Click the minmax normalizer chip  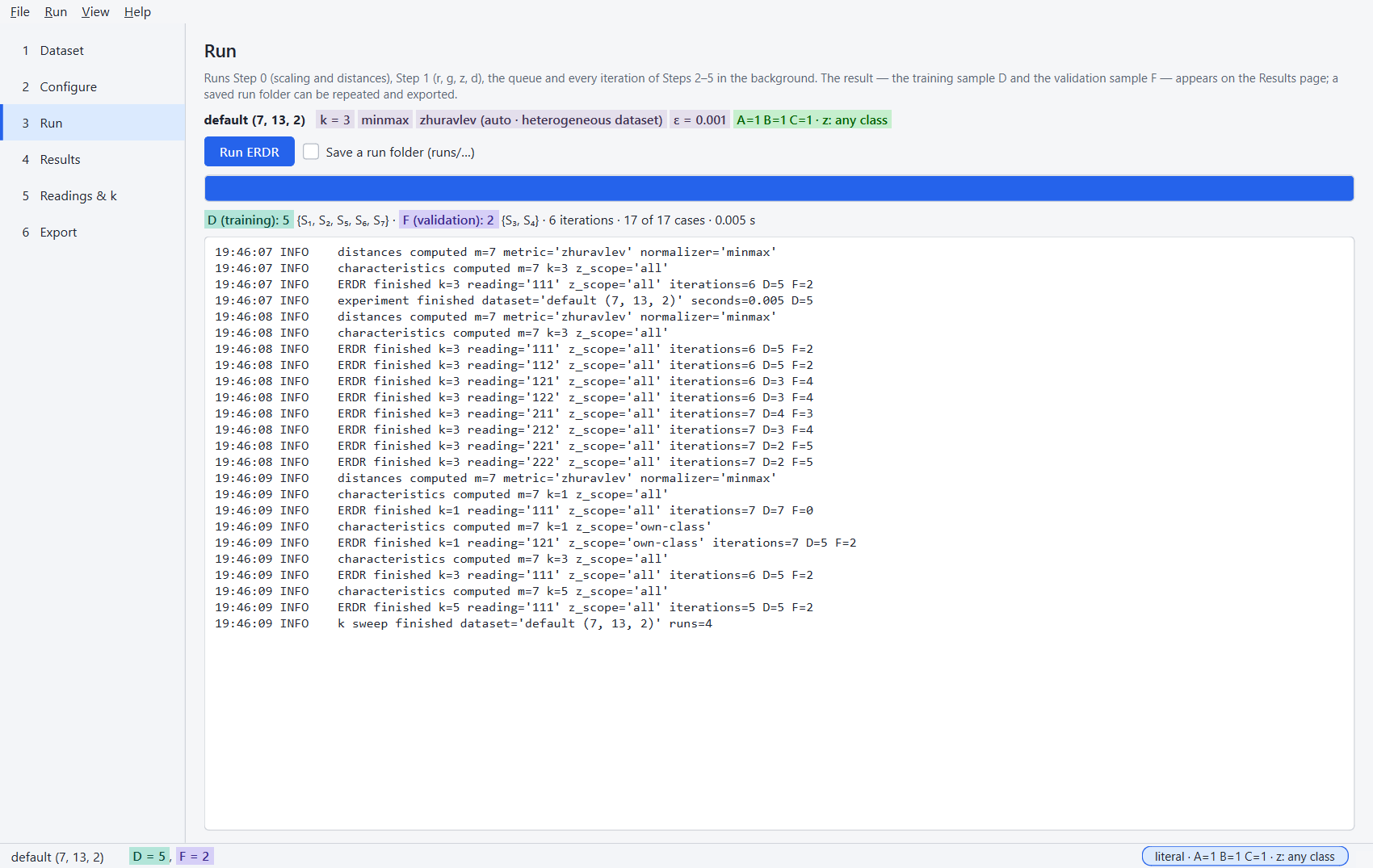point(385,120)
